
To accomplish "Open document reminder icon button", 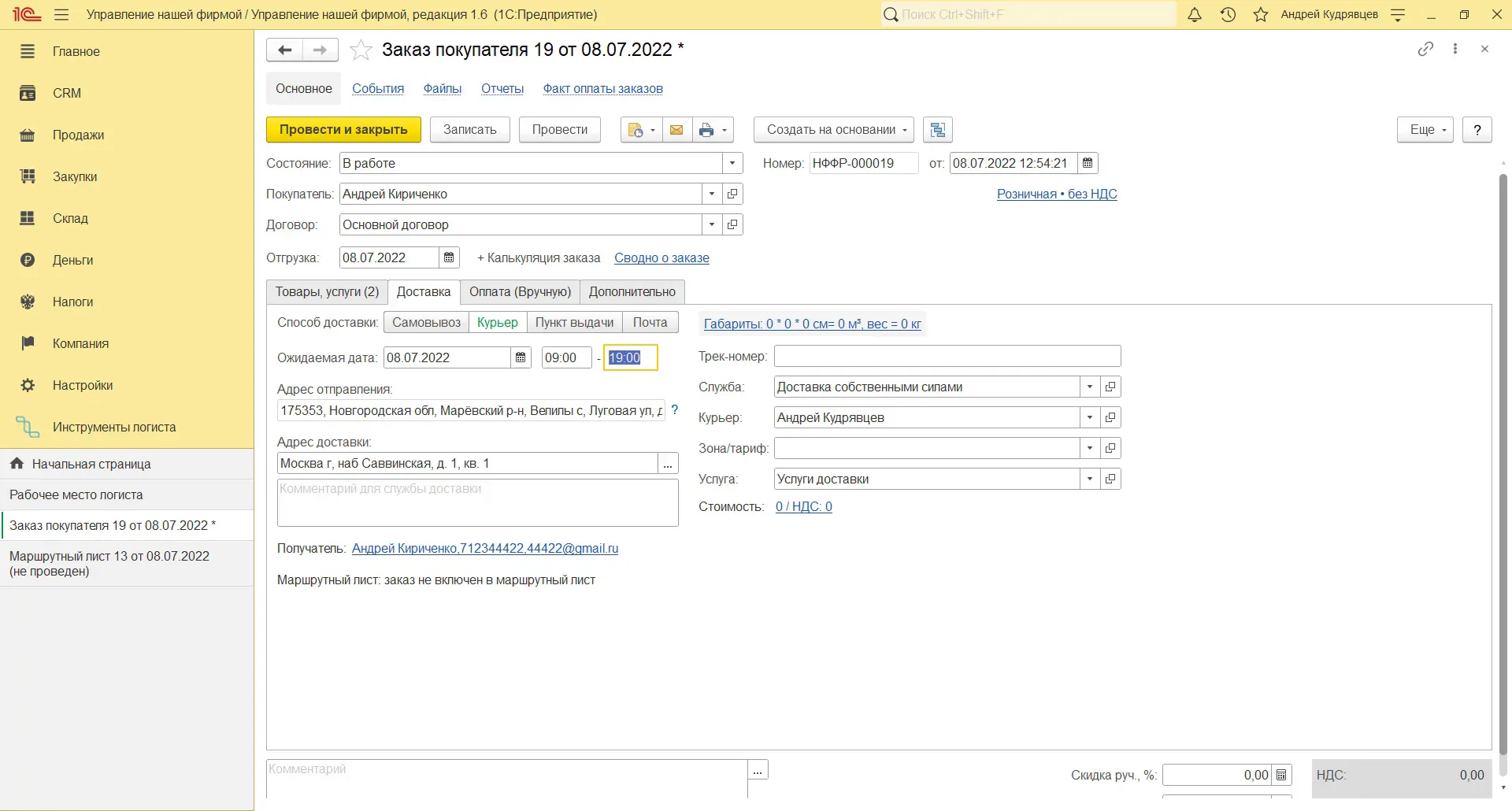I will (639, 130).
